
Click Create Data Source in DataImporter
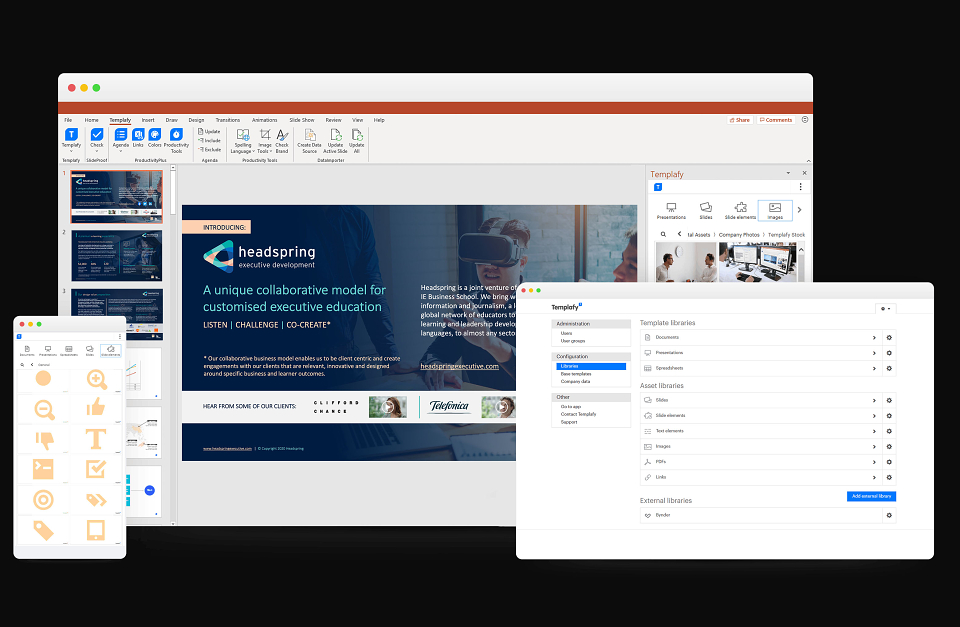point(309,141)
